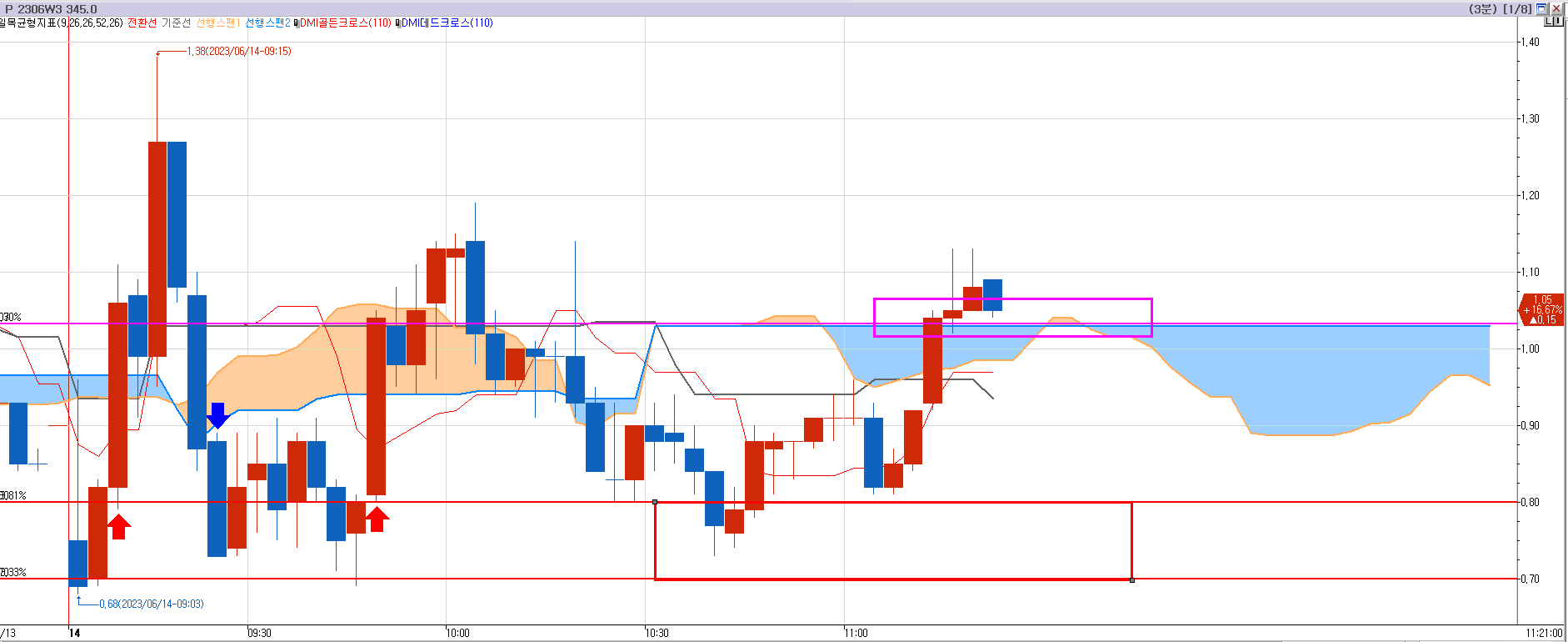The width and height of the screenshot is (1568, 642).
Task: Click the bold 14 date label on time axis
Action: click(x=75, y=633)
